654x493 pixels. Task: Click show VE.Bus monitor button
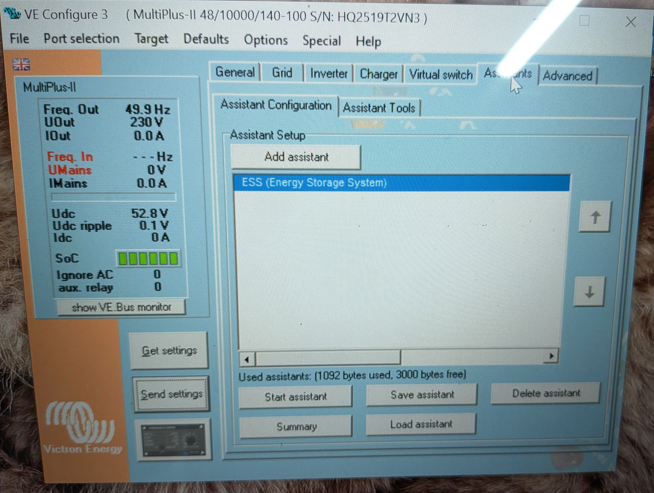coord(121,307)
